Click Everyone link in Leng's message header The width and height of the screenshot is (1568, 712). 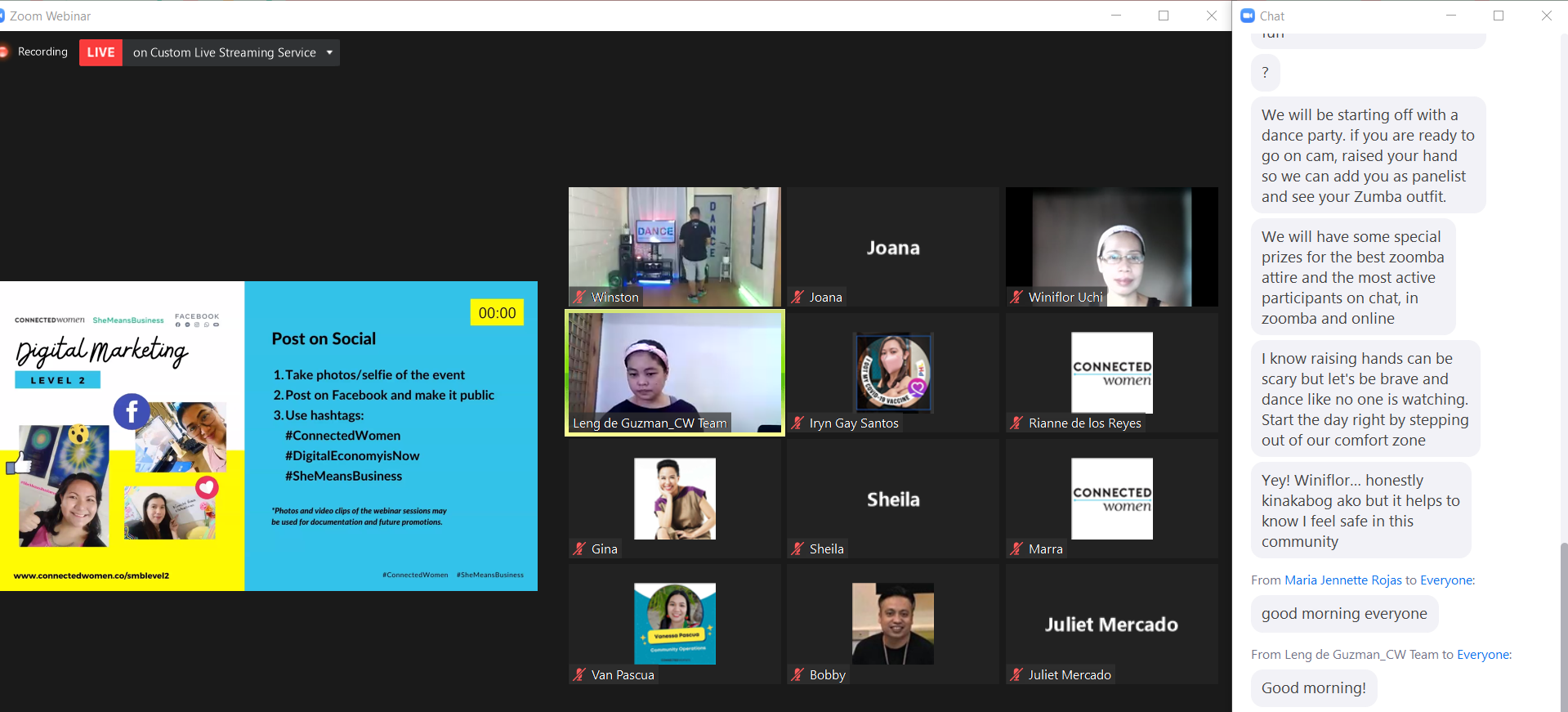click(x=1483, y=655)
